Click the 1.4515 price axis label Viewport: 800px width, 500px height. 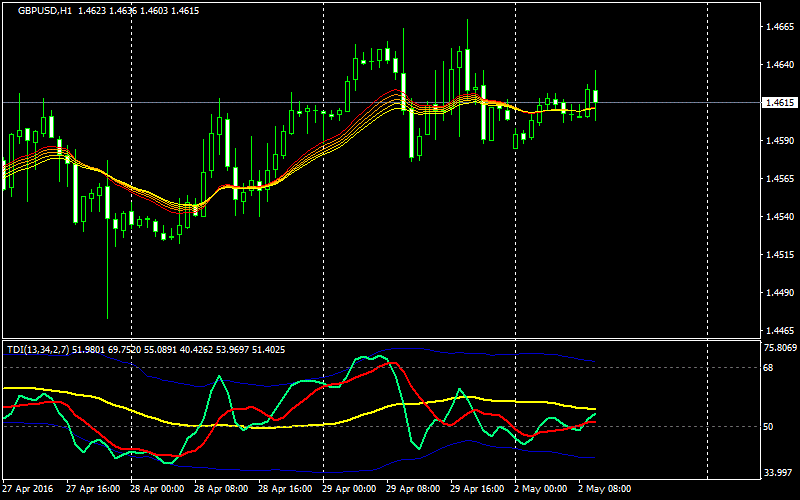(x=781, y=255)
